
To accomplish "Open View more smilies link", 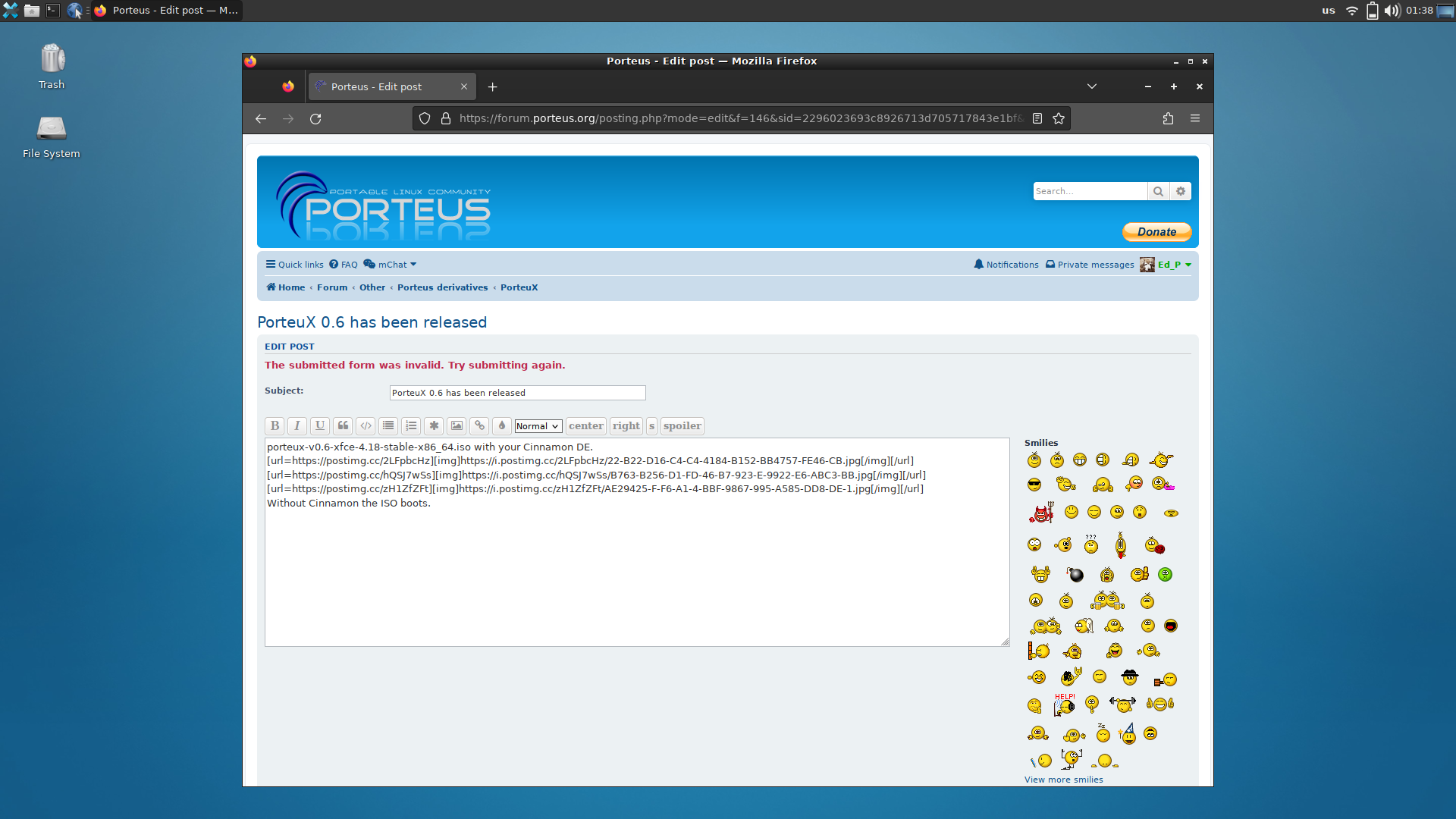I will (x=1063, y=780).
